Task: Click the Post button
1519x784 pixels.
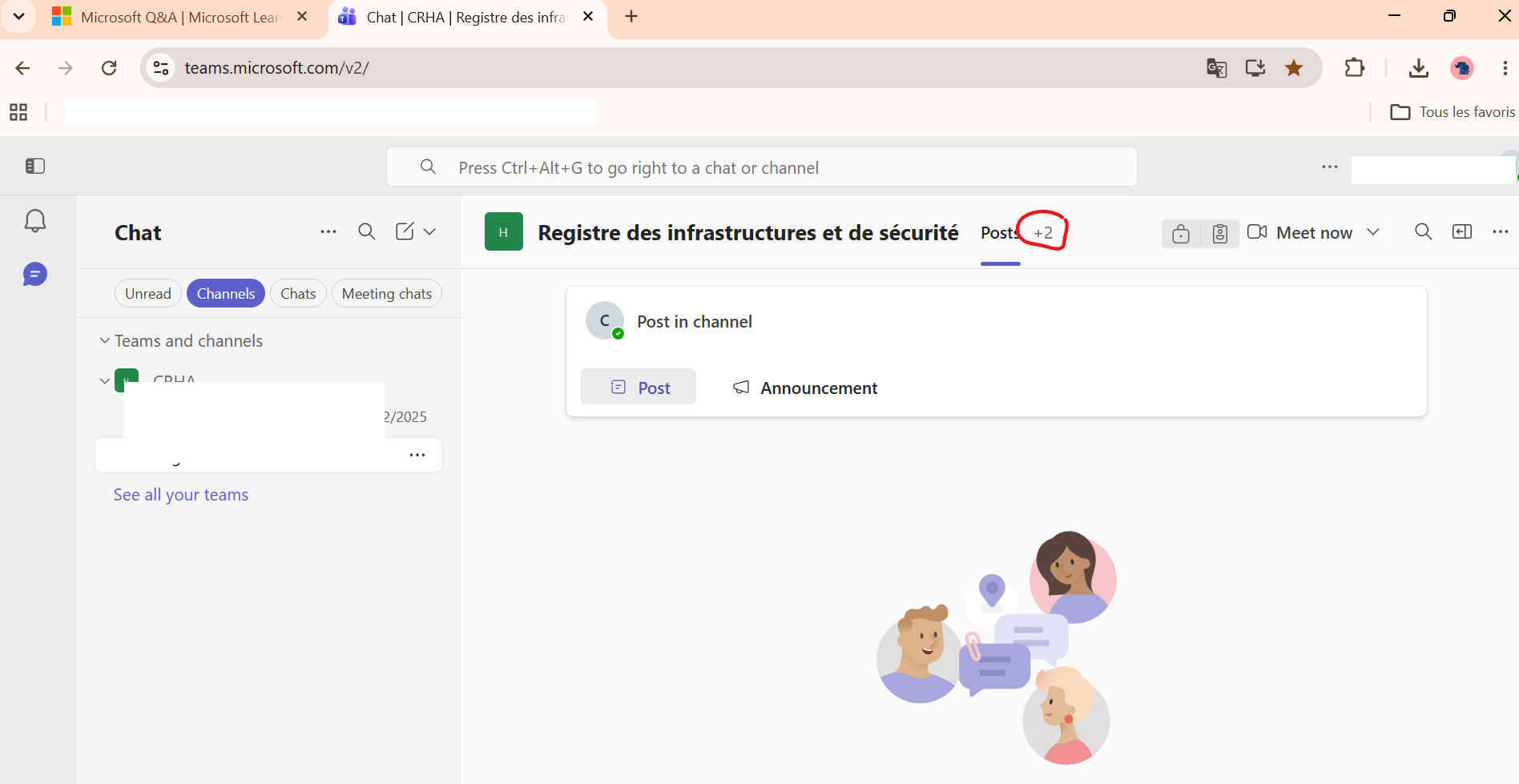Action: click(x=639, y=388)
